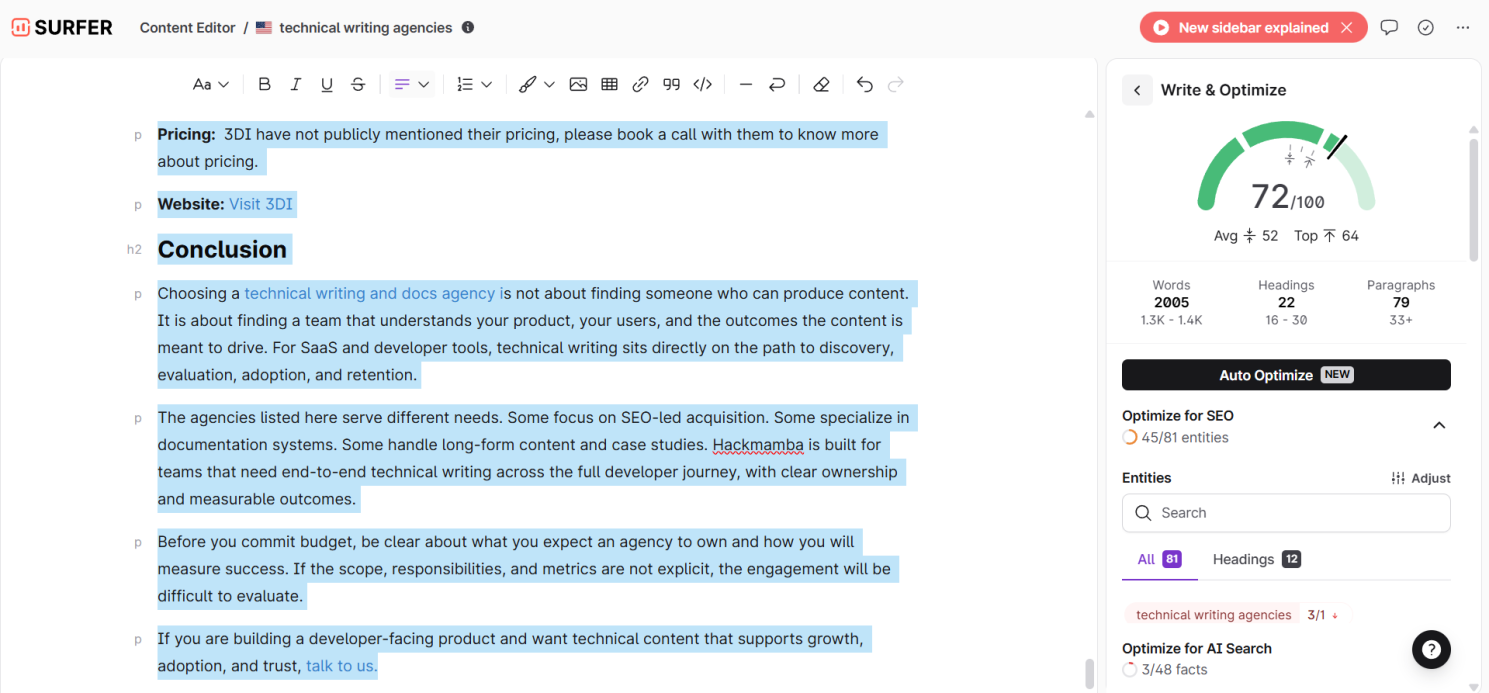
Task: Click the sidebar vertical scrollbar
Action: (x=1474, y=200)
